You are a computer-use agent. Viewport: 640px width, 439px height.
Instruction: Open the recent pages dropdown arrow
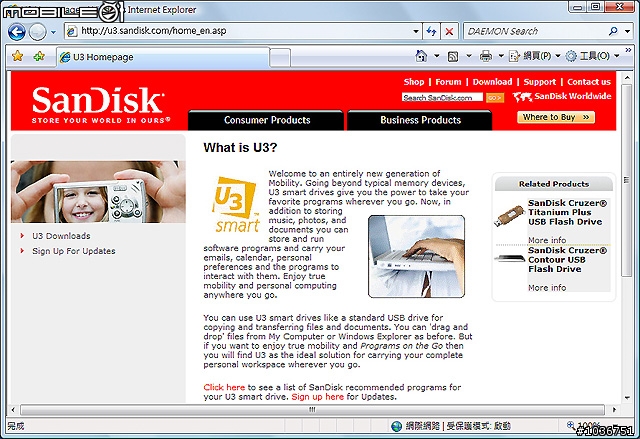coord(53,32)
